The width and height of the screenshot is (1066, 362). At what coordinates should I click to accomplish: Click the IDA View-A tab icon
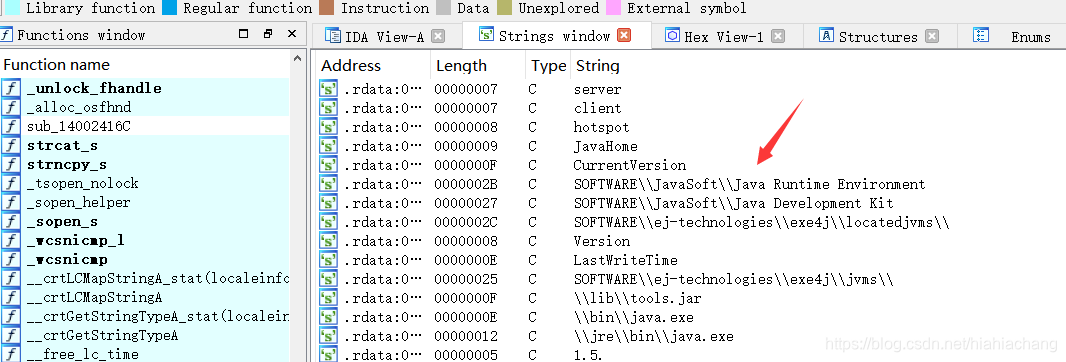pos(332,36)
